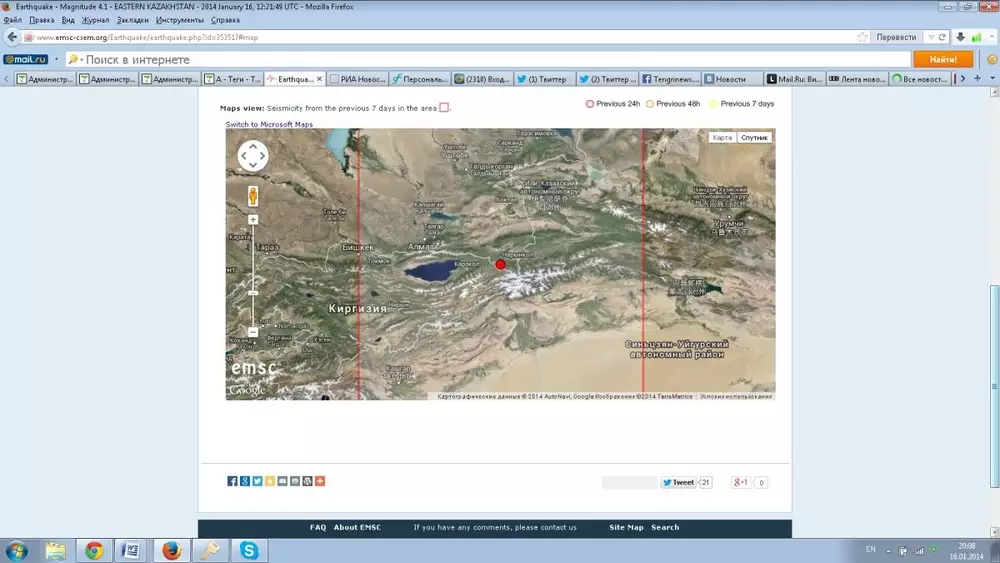Launch Chrome from the Windows taskbar
1000x563 pixels.
coord(94,550)
